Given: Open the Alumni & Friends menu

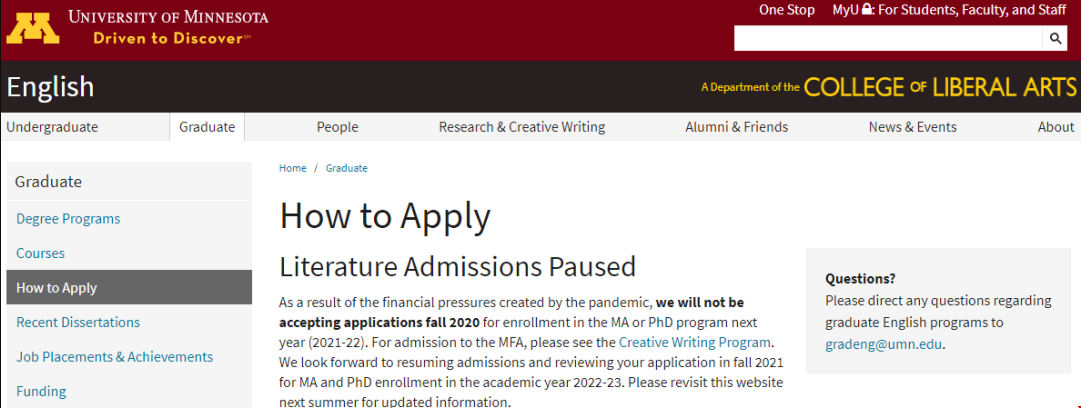Looking at the screenshot, I should click(x=736, y=127).
